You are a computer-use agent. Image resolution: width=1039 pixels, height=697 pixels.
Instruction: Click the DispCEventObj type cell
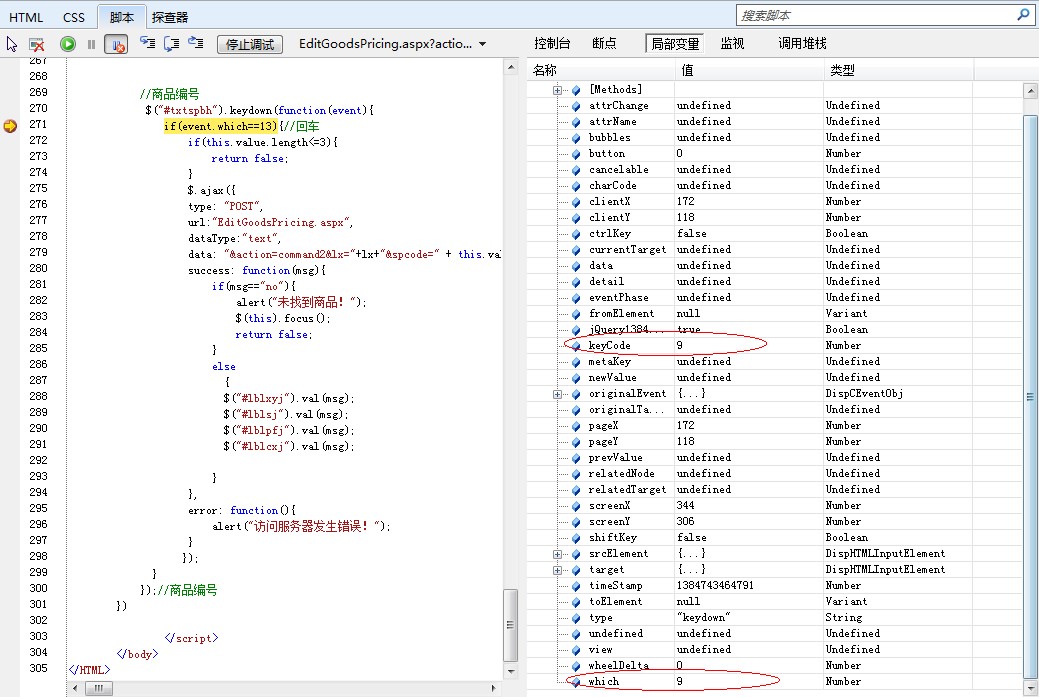point(864,394)
